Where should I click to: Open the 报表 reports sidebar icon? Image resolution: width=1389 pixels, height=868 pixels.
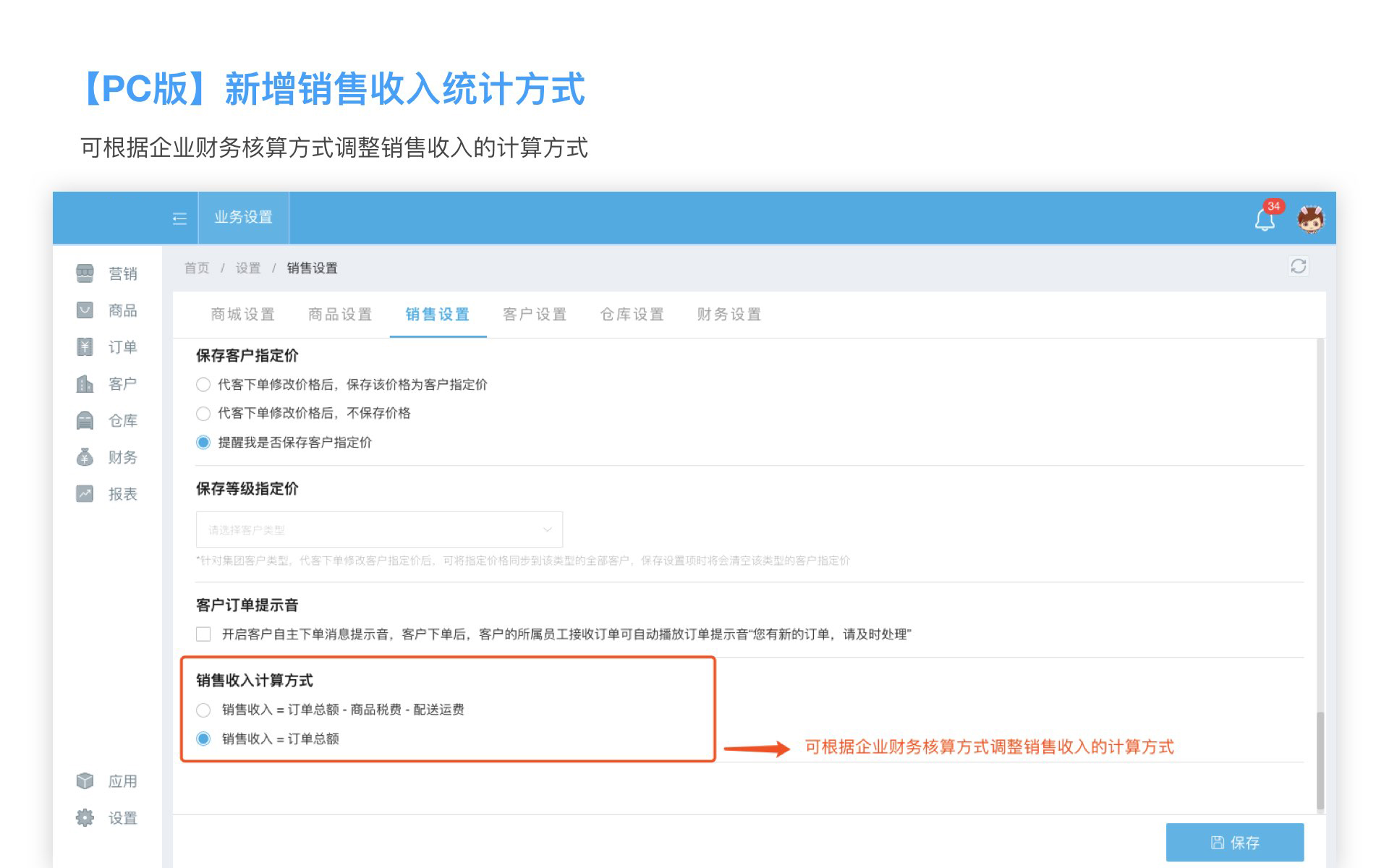tap(85, 494)
